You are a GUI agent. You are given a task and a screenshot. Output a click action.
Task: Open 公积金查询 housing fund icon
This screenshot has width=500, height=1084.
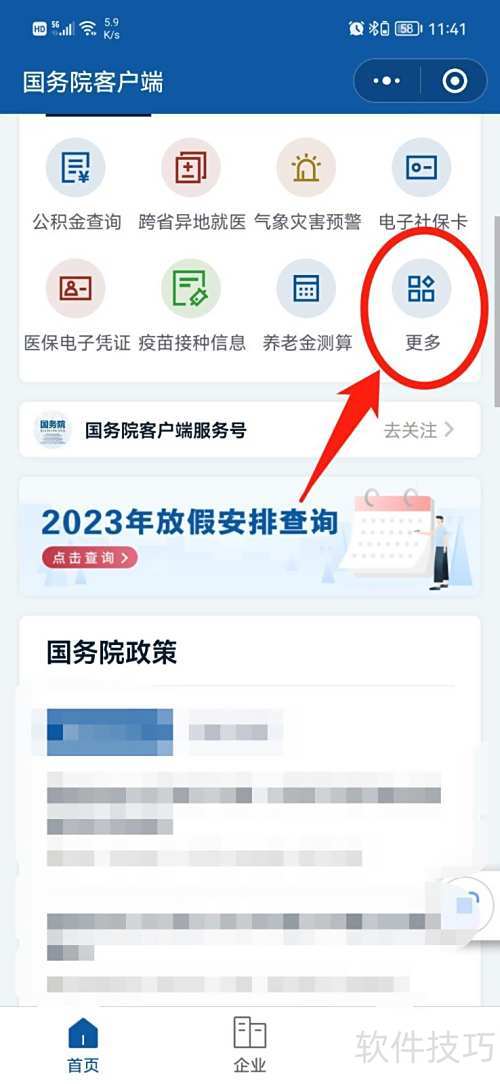[x=75, y=168]
